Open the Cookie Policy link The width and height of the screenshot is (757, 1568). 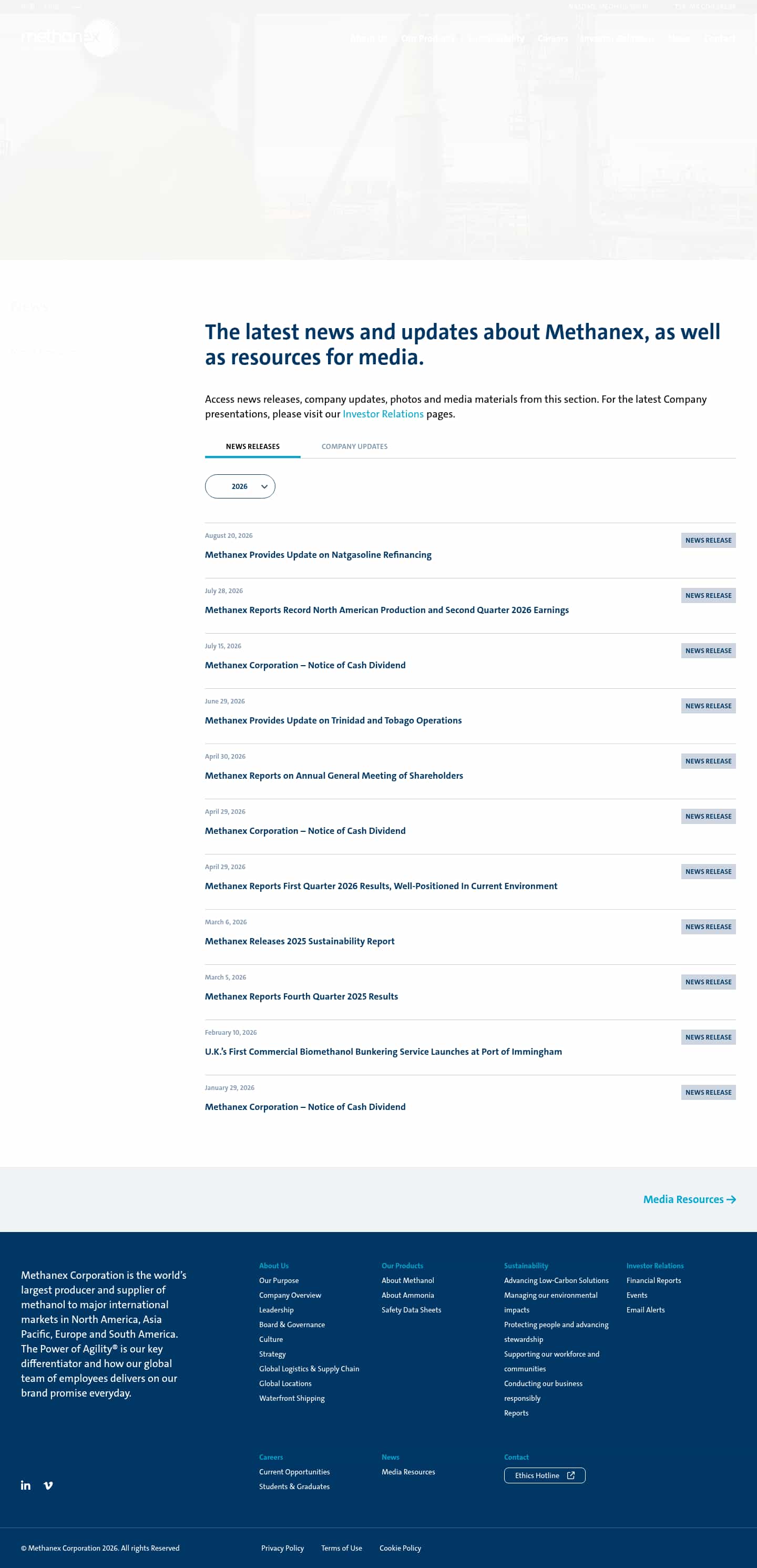pos(400,1548)
